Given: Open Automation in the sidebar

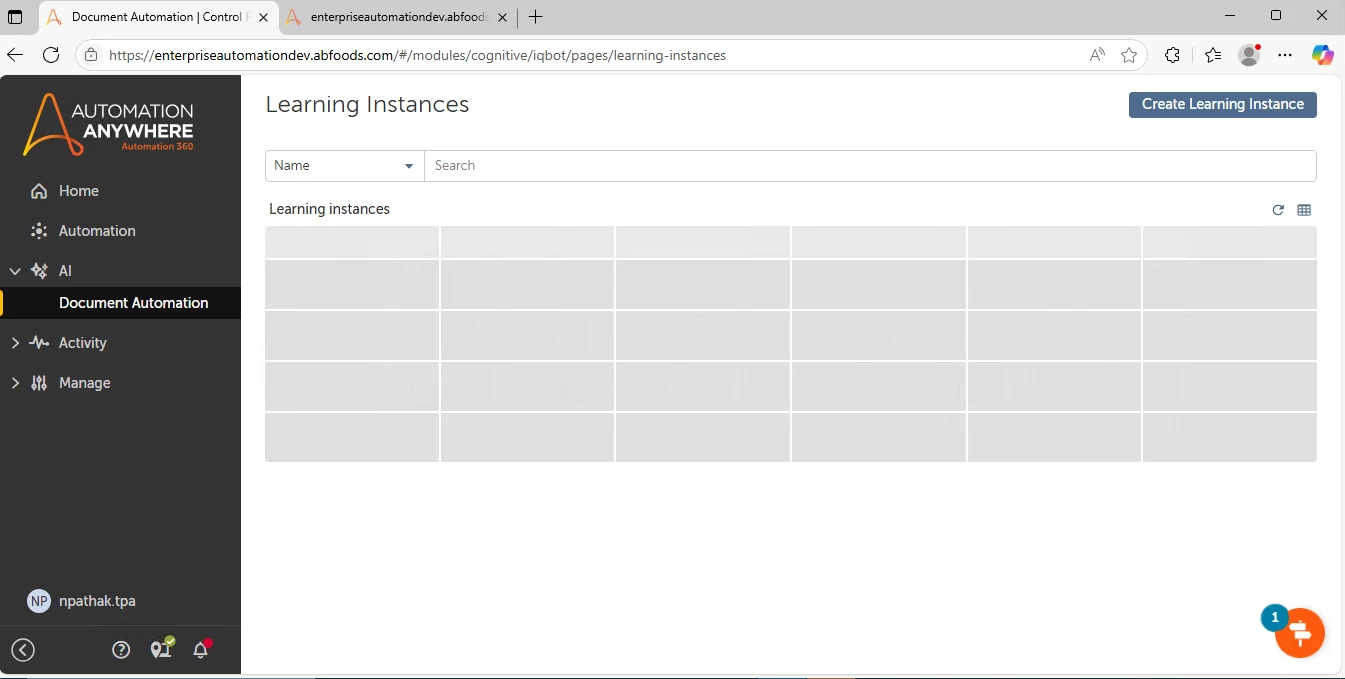Looking at the screenshot, I should point(97,231).
